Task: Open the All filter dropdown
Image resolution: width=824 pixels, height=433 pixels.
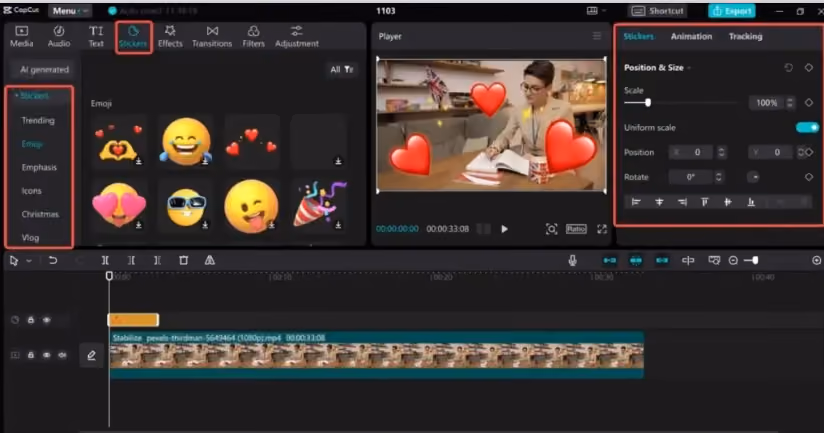Action: click(342, 69)
